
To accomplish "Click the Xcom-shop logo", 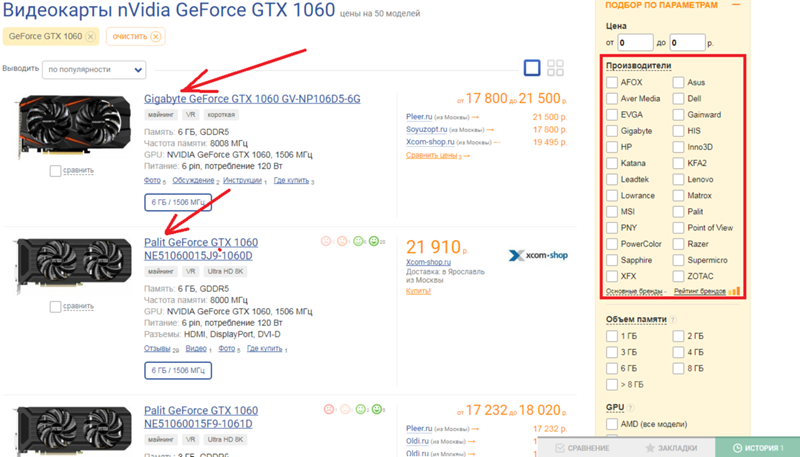I will tap(538, 255).
